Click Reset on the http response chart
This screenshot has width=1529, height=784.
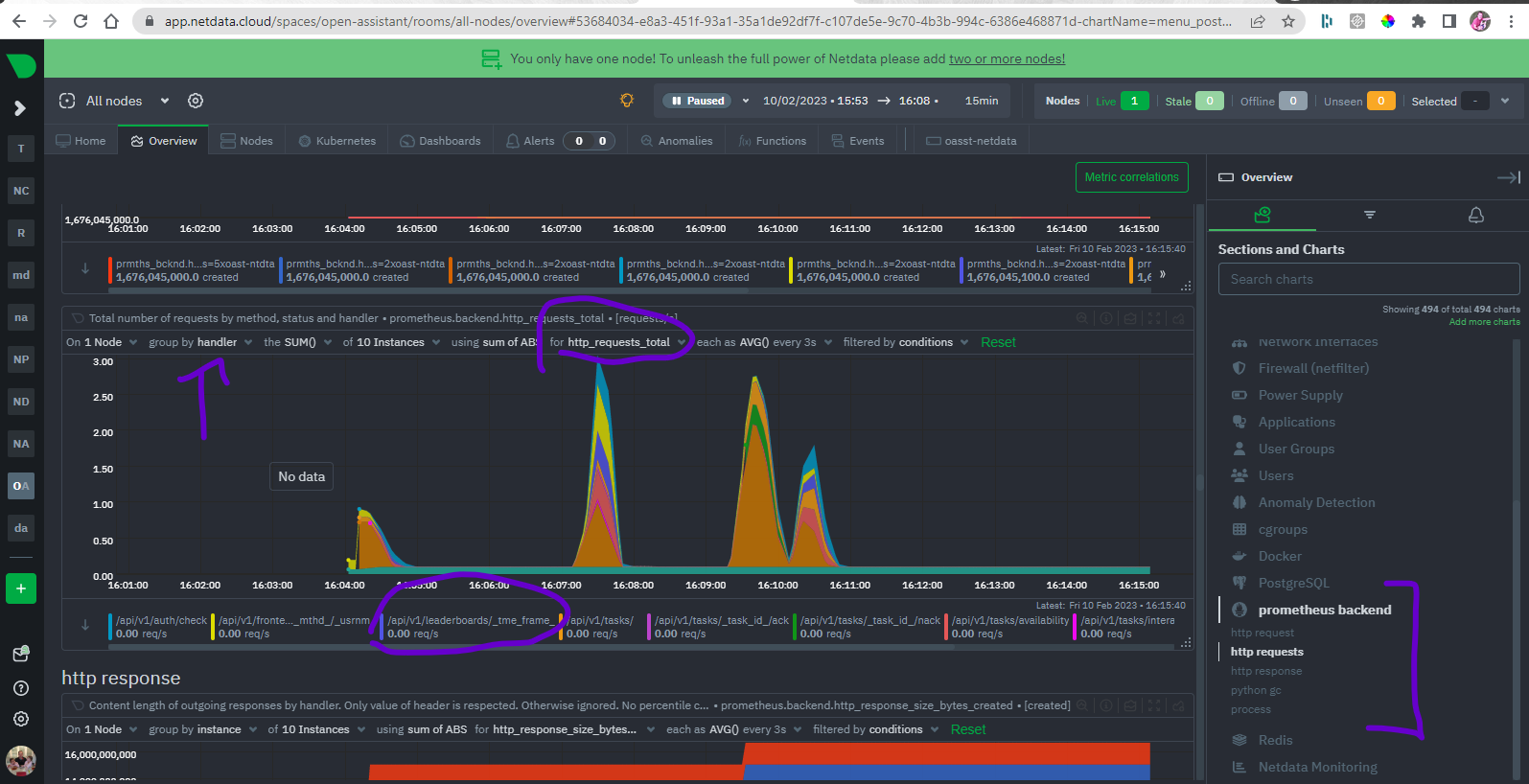coord(968,729)
